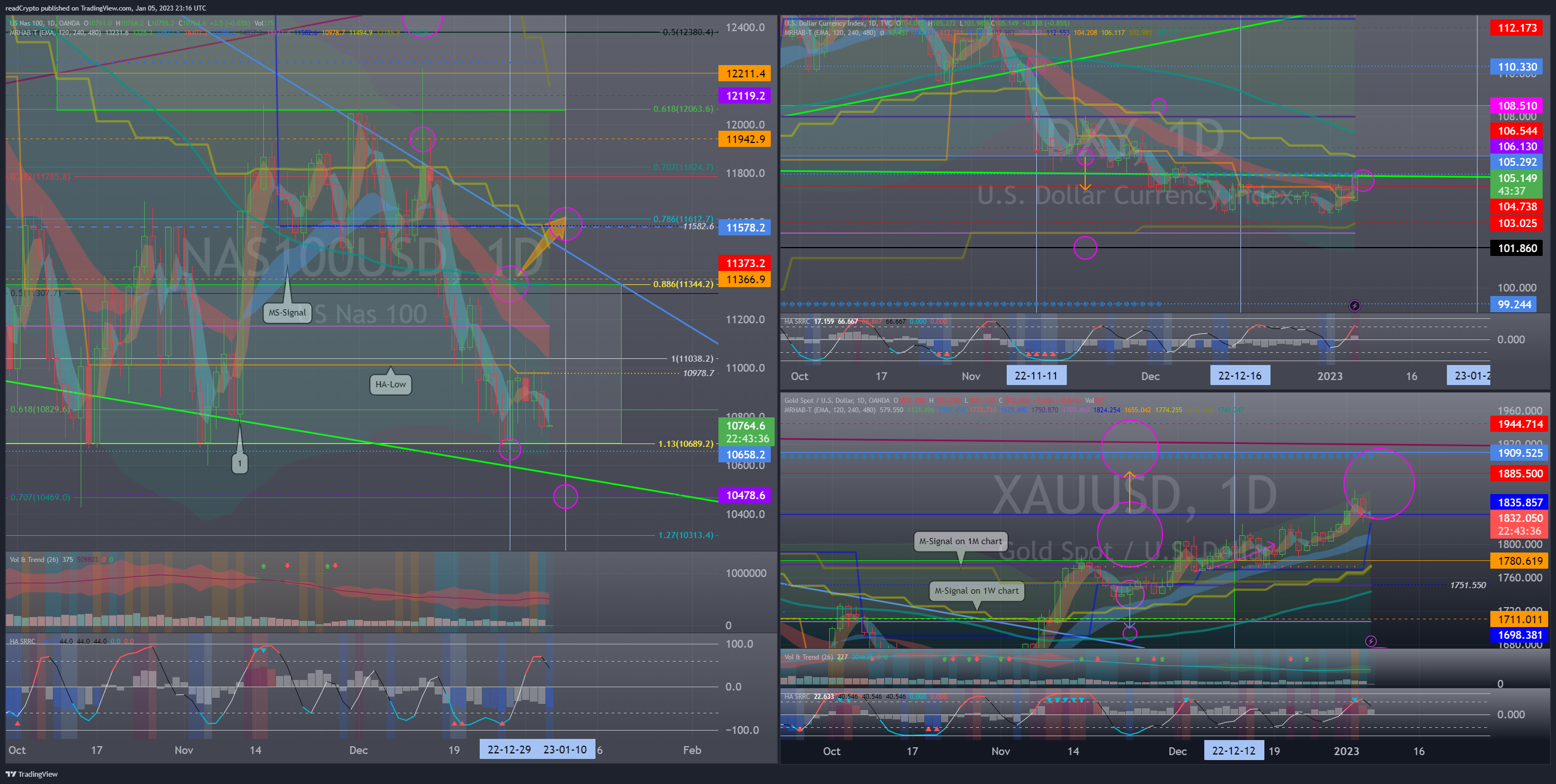Click the 1(11038.2) Fibonacci level label
The height and width of the screenshot is (784, 1556).
click(692, 359)
